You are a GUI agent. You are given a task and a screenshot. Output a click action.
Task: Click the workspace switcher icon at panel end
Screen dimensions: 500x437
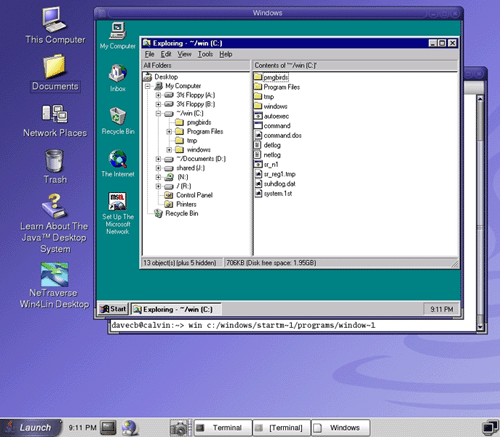490,428
